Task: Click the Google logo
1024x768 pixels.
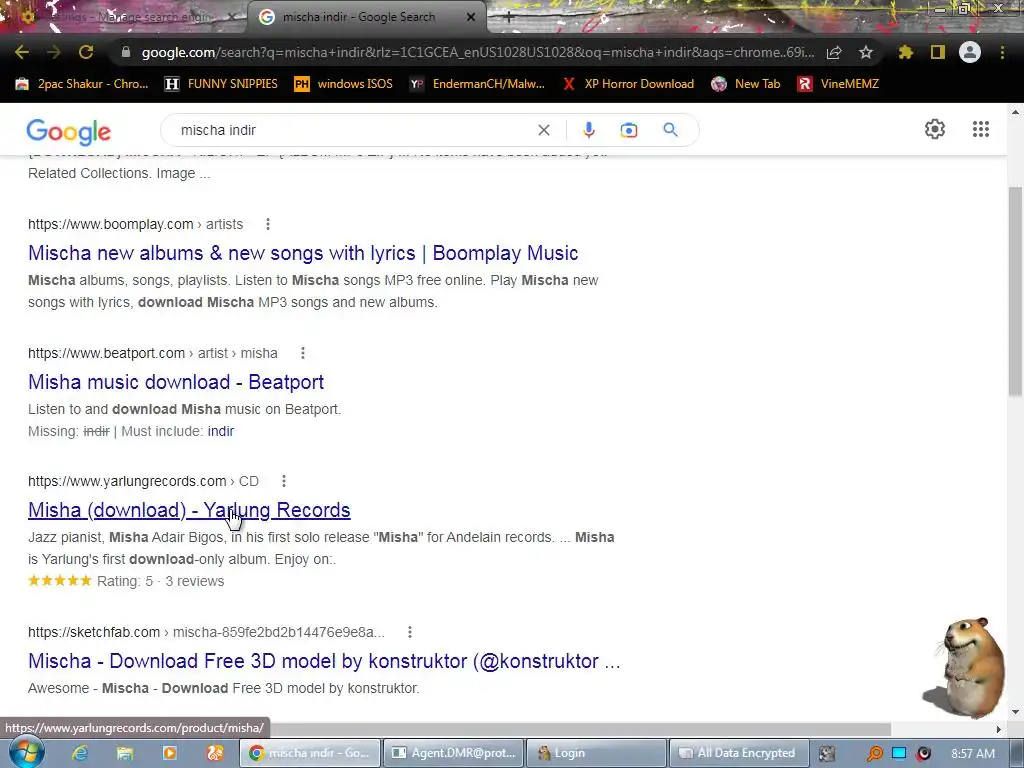Action: pyautogui.click(x=69, y=131)
